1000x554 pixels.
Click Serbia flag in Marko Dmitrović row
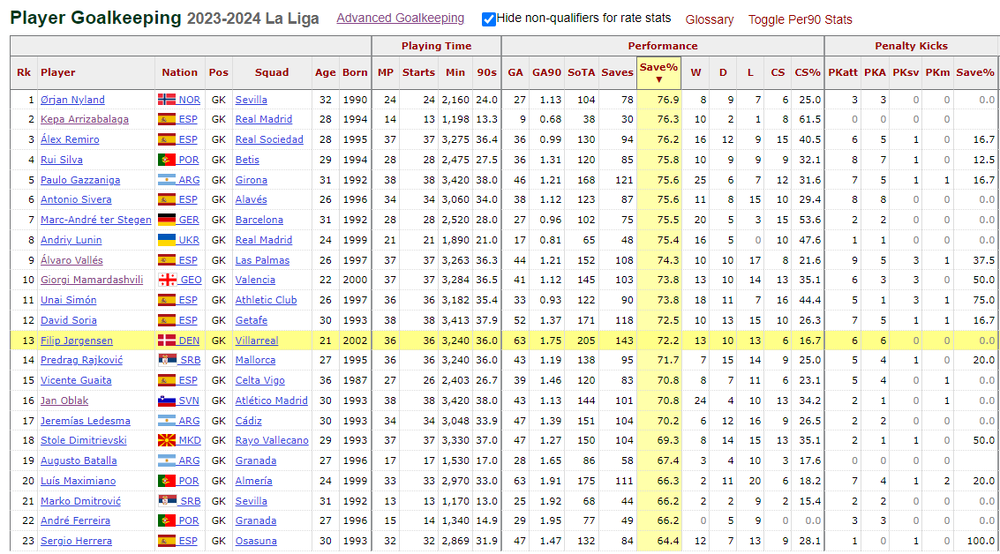point(167,502)
